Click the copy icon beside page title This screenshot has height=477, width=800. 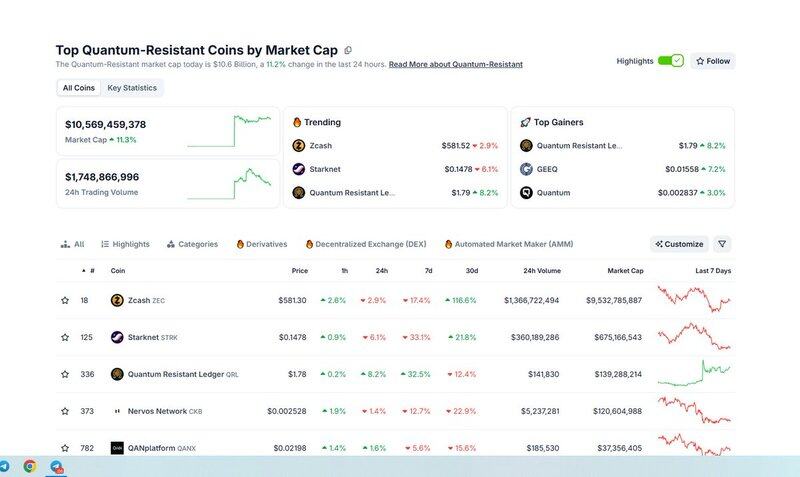tap(348, 50)
